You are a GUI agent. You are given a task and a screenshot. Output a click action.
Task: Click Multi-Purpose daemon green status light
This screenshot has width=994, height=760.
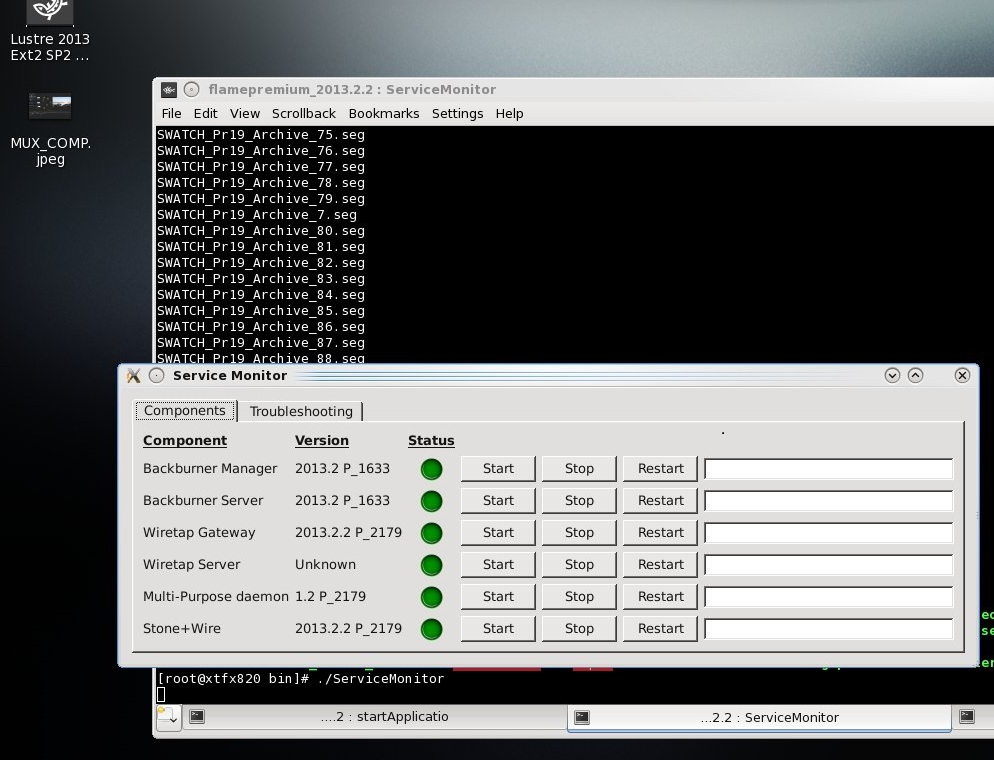(432, 597)
